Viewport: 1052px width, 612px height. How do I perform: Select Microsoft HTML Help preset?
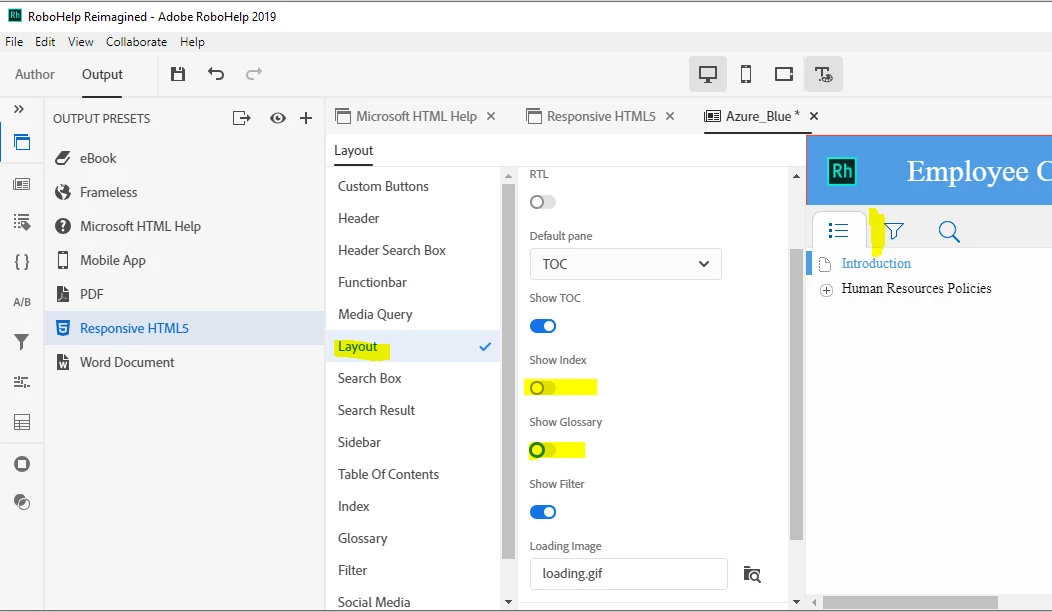pos(184,226)
